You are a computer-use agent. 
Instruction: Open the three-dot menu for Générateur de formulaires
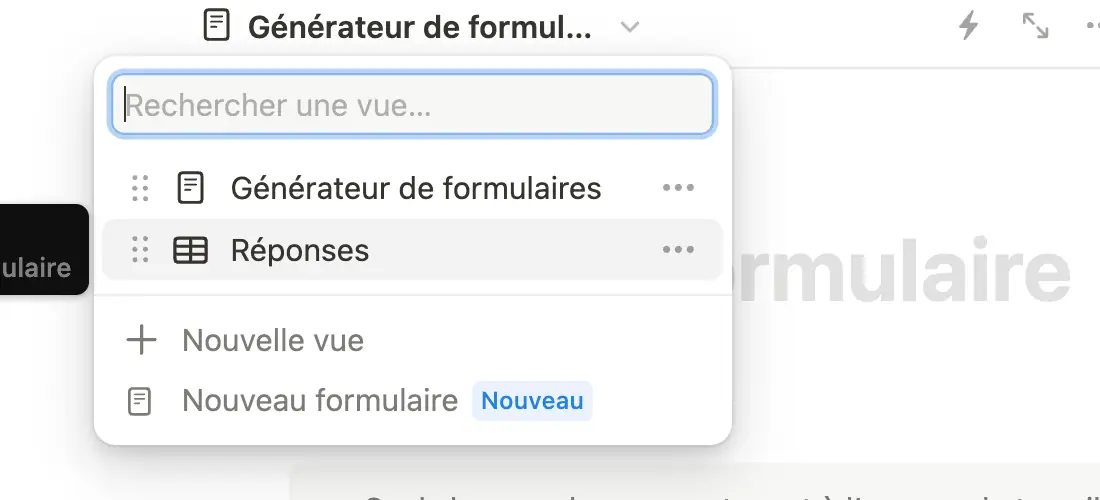click(x=678, y=188)
